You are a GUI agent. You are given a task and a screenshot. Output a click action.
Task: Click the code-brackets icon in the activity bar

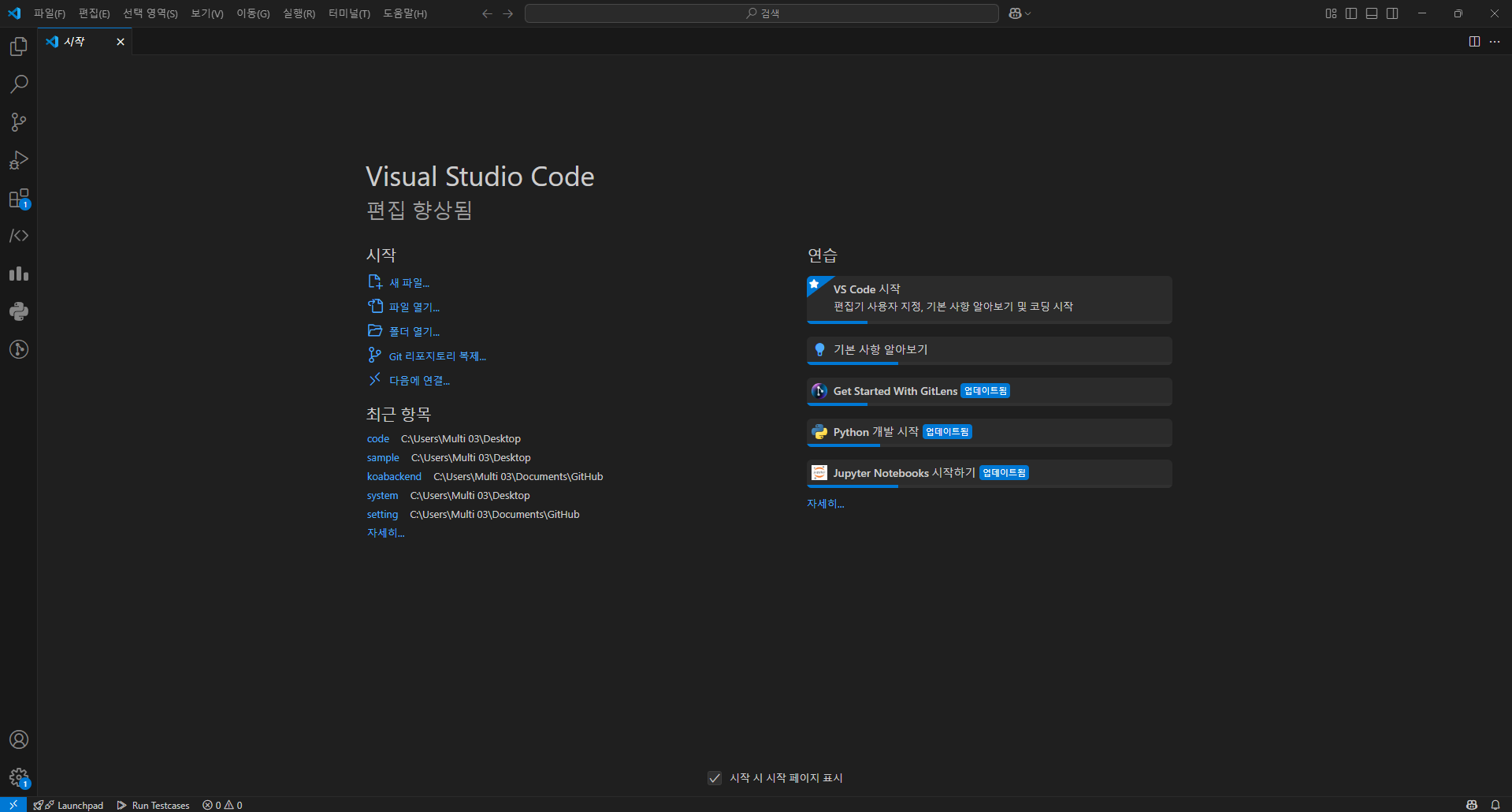pyautogui.click(x=19, y=236)
